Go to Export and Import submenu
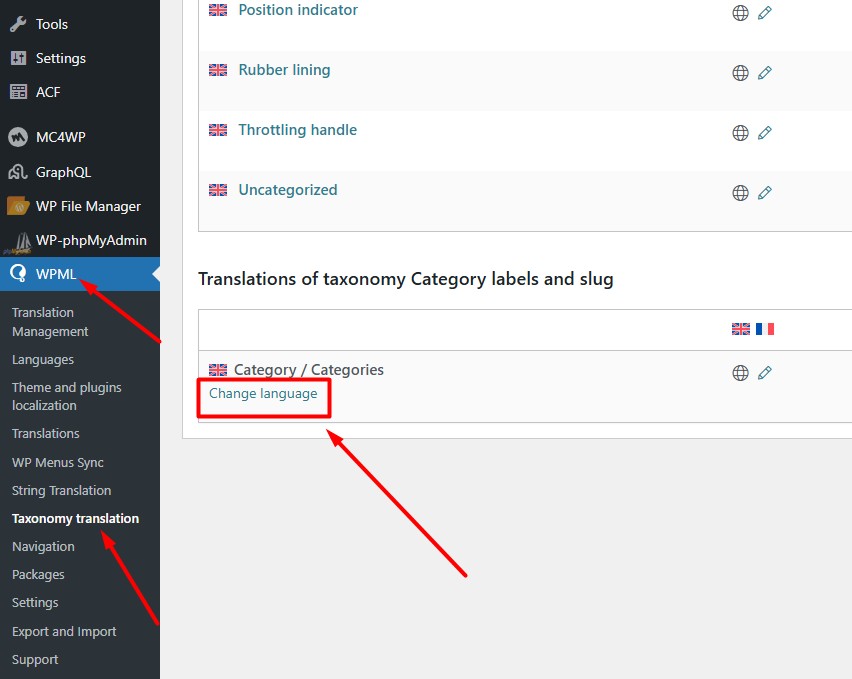Viewport: 852px width, 679px height. click(64, 632)
